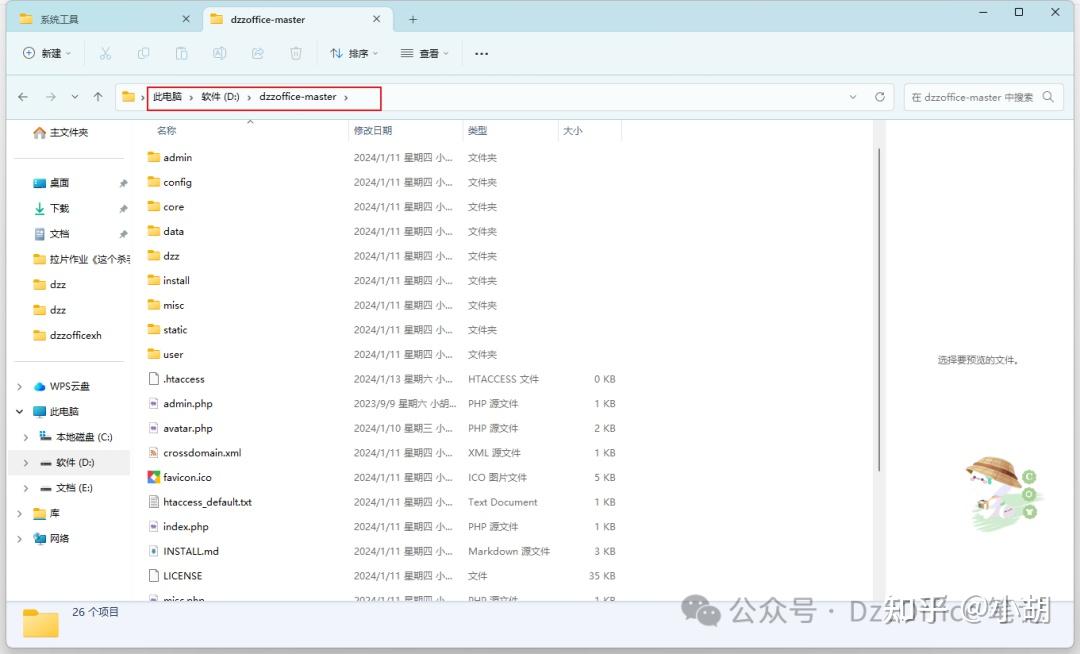Image resolution: width=1080 pixels, height=654 pixels.
Task: Select the Cut tool in the toolbar
Action: 105,53
